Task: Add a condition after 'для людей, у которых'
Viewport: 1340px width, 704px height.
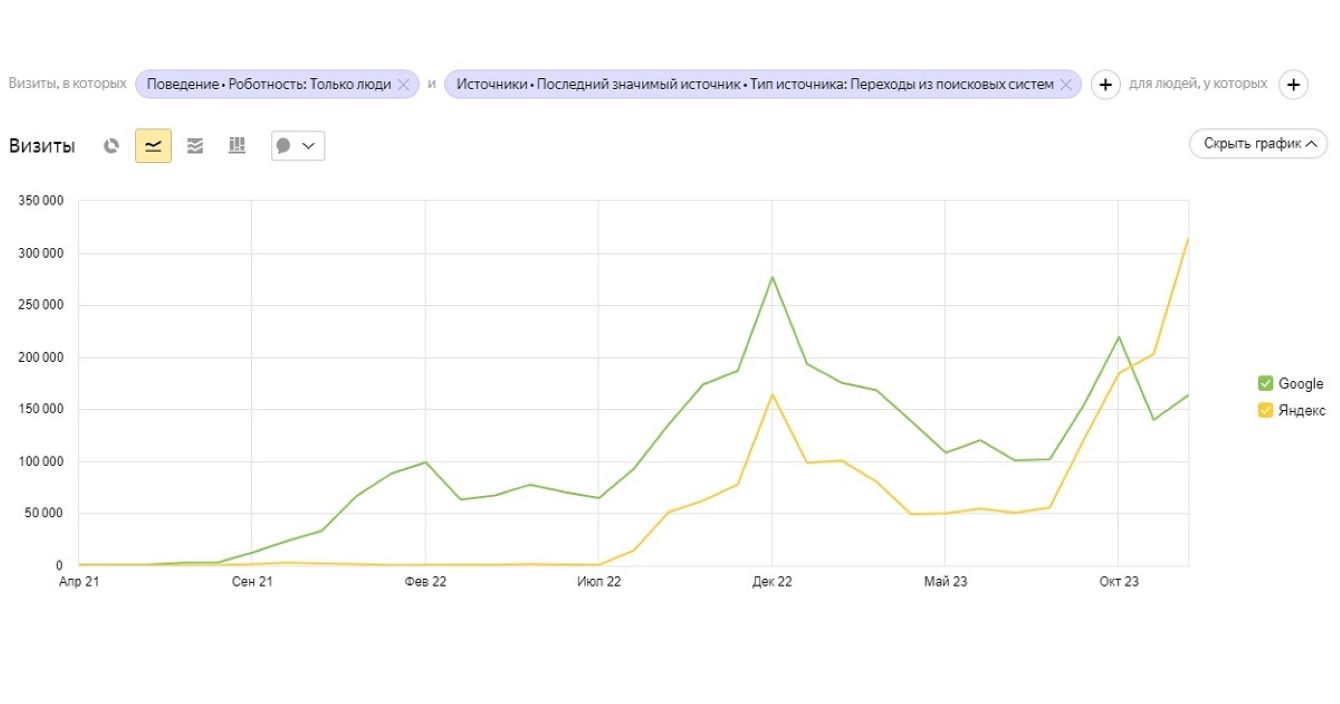Action: 1293,85
